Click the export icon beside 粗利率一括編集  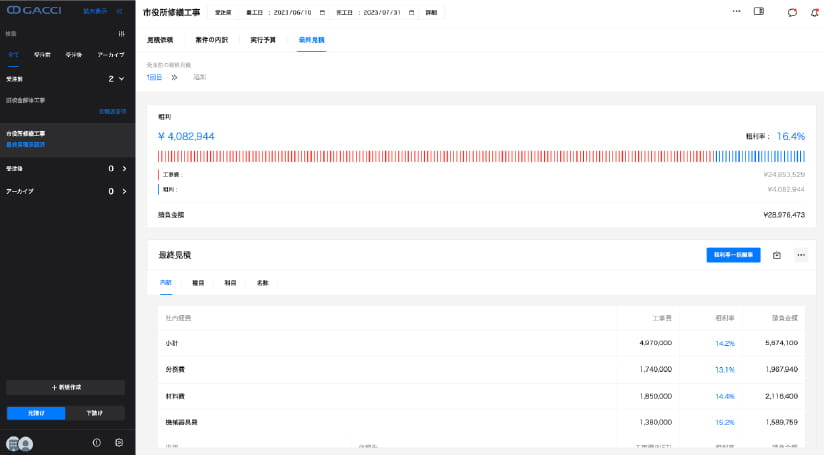pyautogui.click(x=777, y=255)
